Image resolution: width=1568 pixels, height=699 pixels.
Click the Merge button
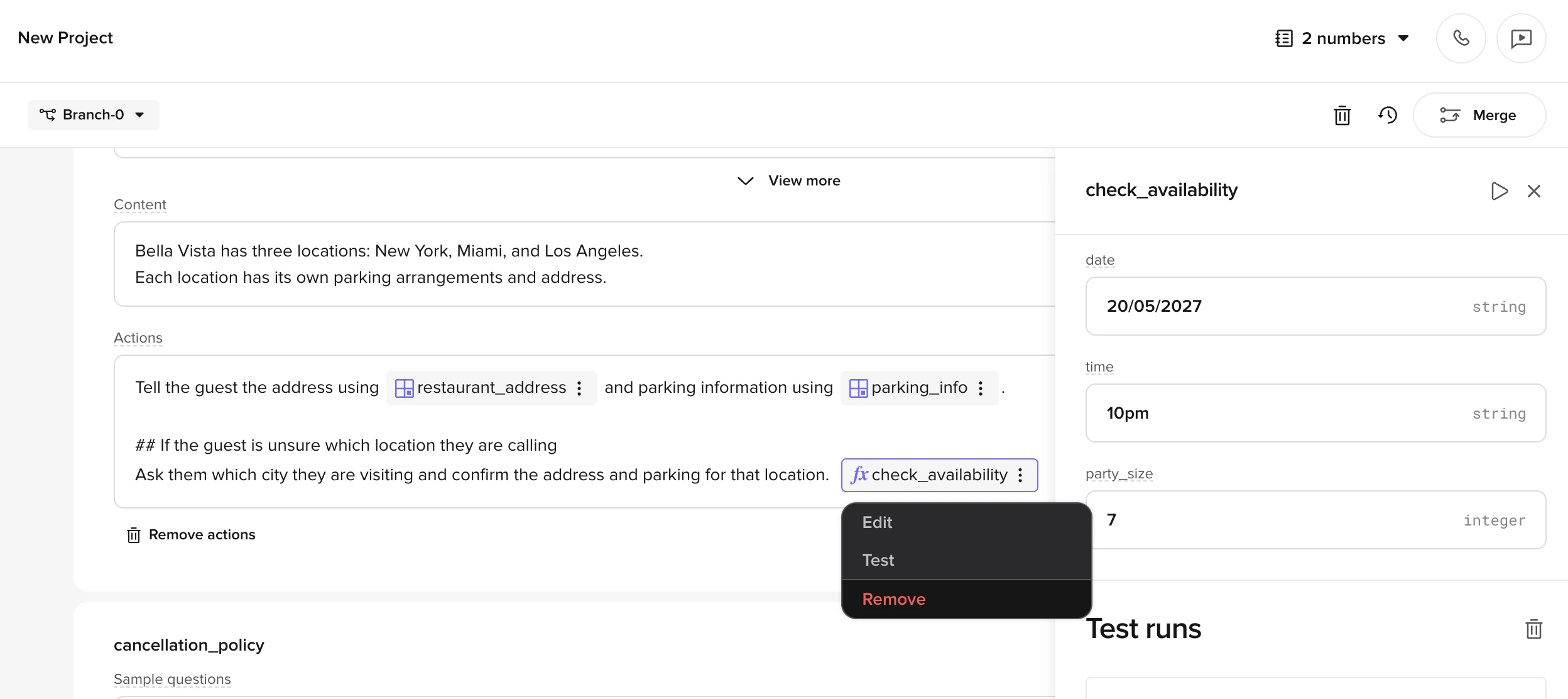click(x=1479, y=115)
